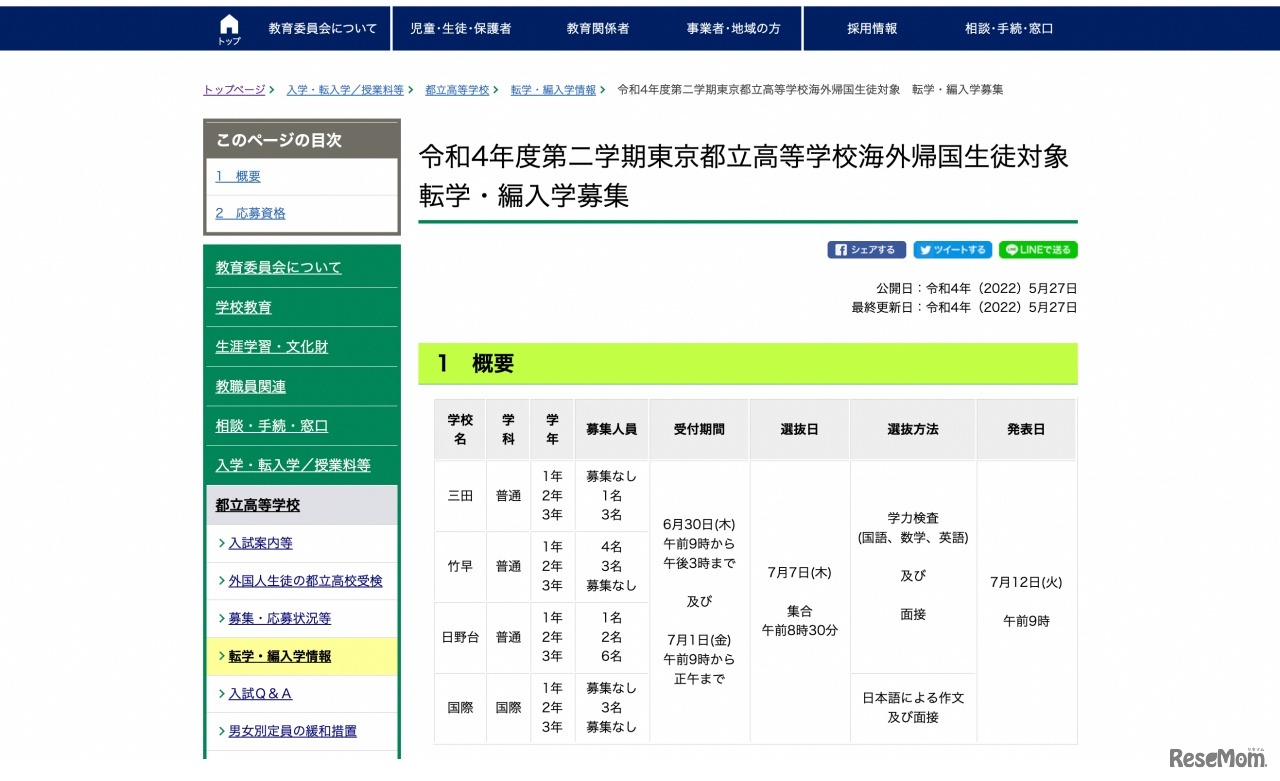Tweet the page using the ツイートする icon
This screenshot has width=1280, height=781.
952,249
